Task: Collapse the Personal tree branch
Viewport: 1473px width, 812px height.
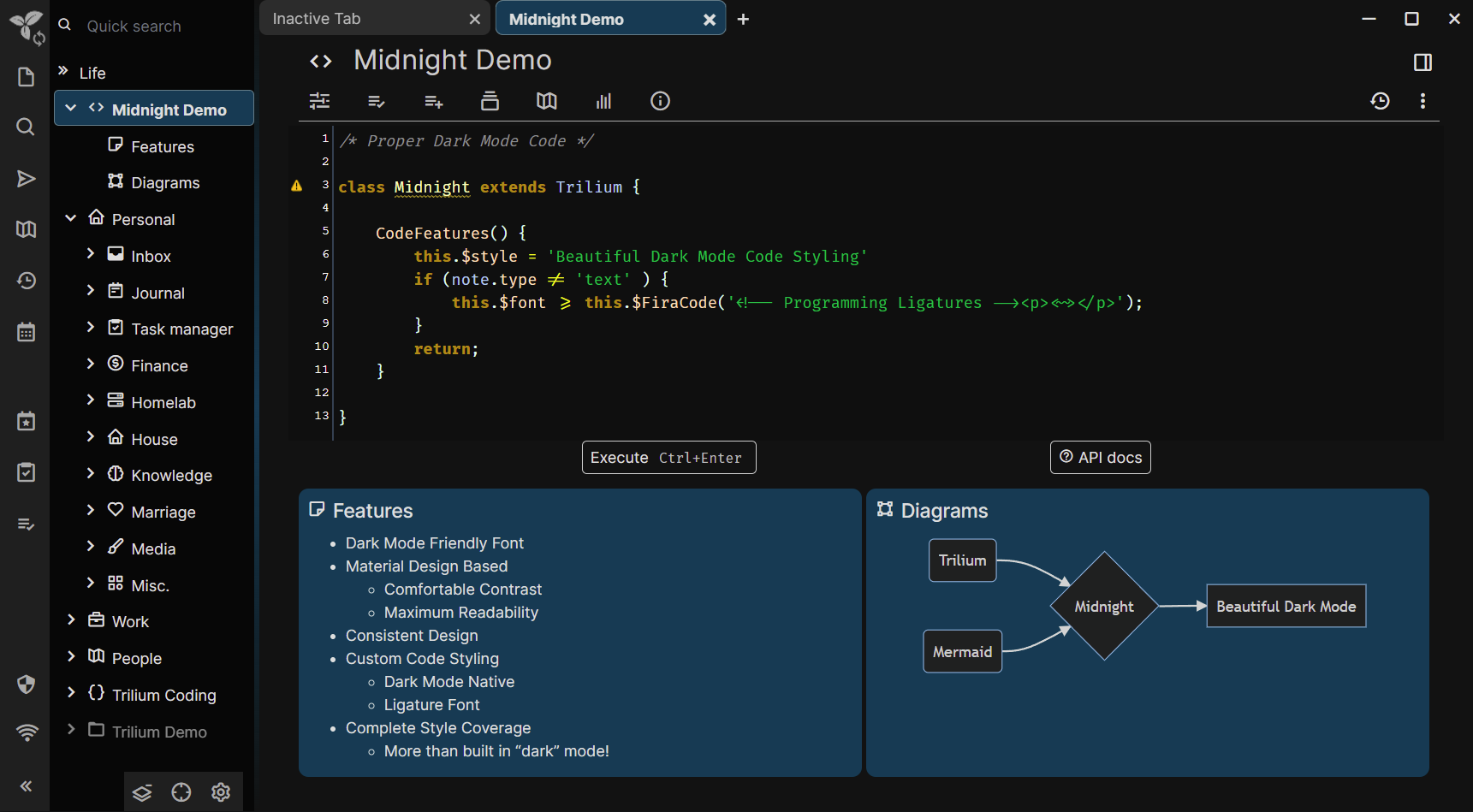Action: click(x=71, y=218)
